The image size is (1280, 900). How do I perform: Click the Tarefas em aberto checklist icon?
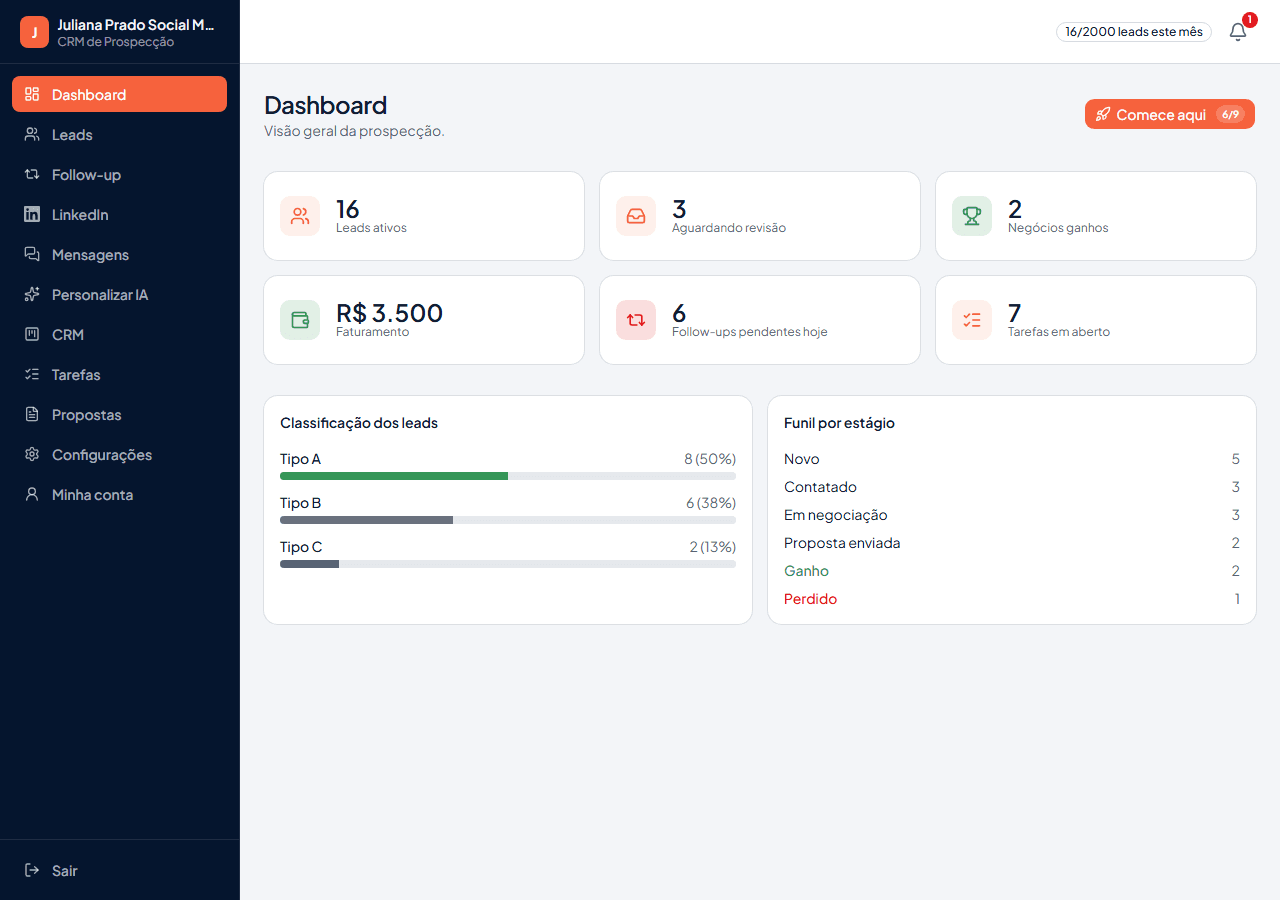[972, 320]
